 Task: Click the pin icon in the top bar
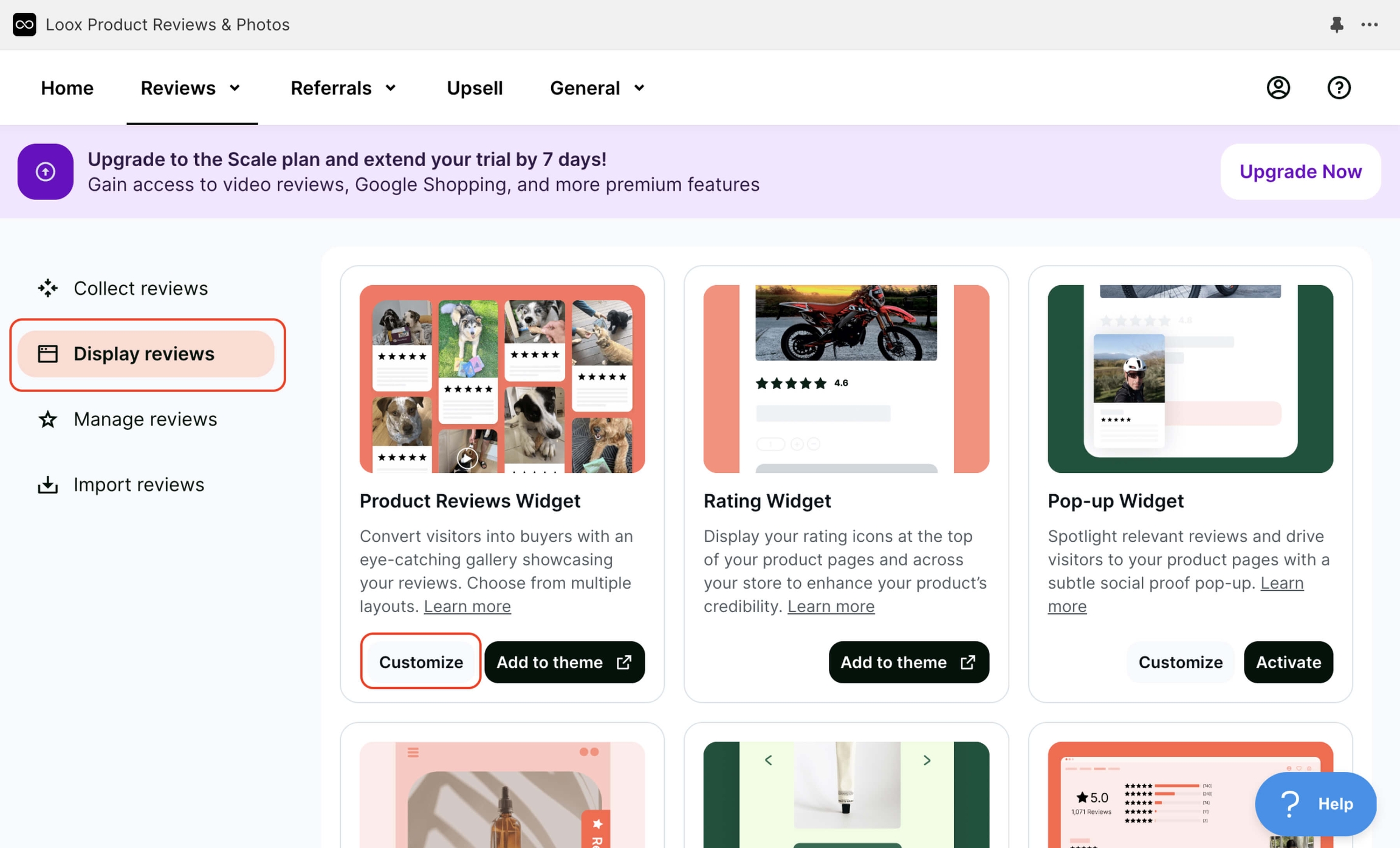[x=1337, y=24]
